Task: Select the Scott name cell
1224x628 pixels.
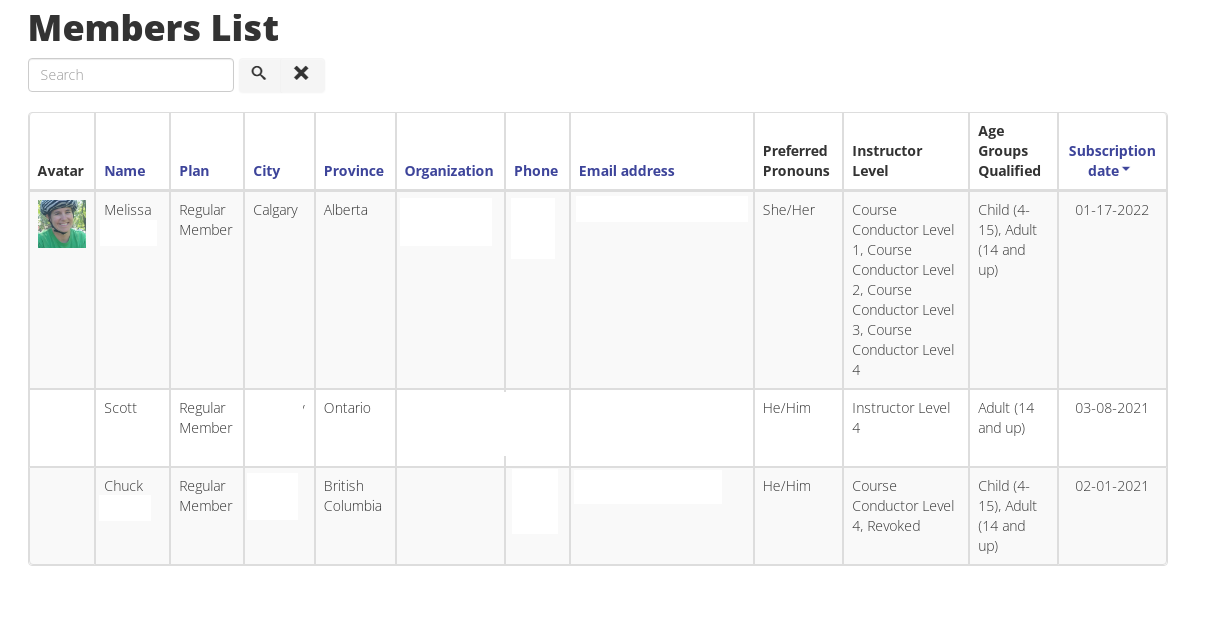Action: [x=133, y=428]
